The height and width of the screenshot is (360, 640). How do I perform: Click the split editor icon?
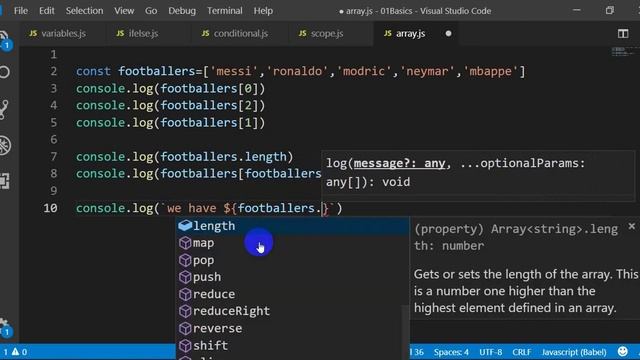623,33
